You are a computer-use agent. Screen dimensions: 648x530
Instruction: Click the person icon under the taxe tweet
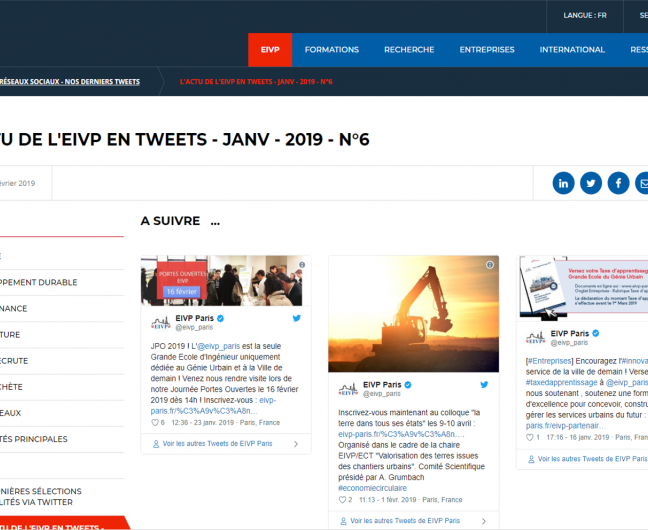[531, 459]
